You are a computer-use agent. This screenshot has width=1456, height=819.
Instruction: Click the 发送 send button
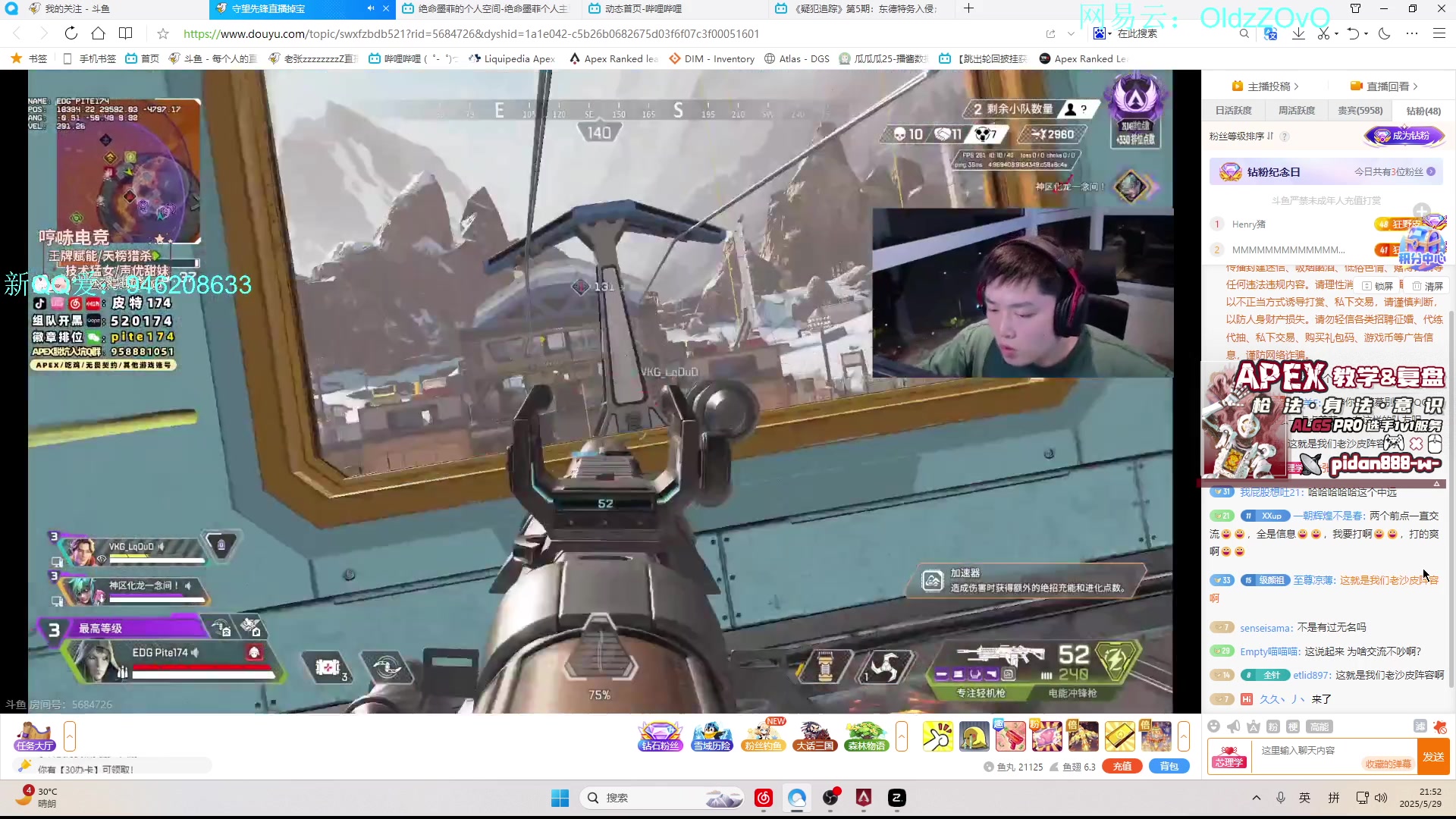point(1433,756)
